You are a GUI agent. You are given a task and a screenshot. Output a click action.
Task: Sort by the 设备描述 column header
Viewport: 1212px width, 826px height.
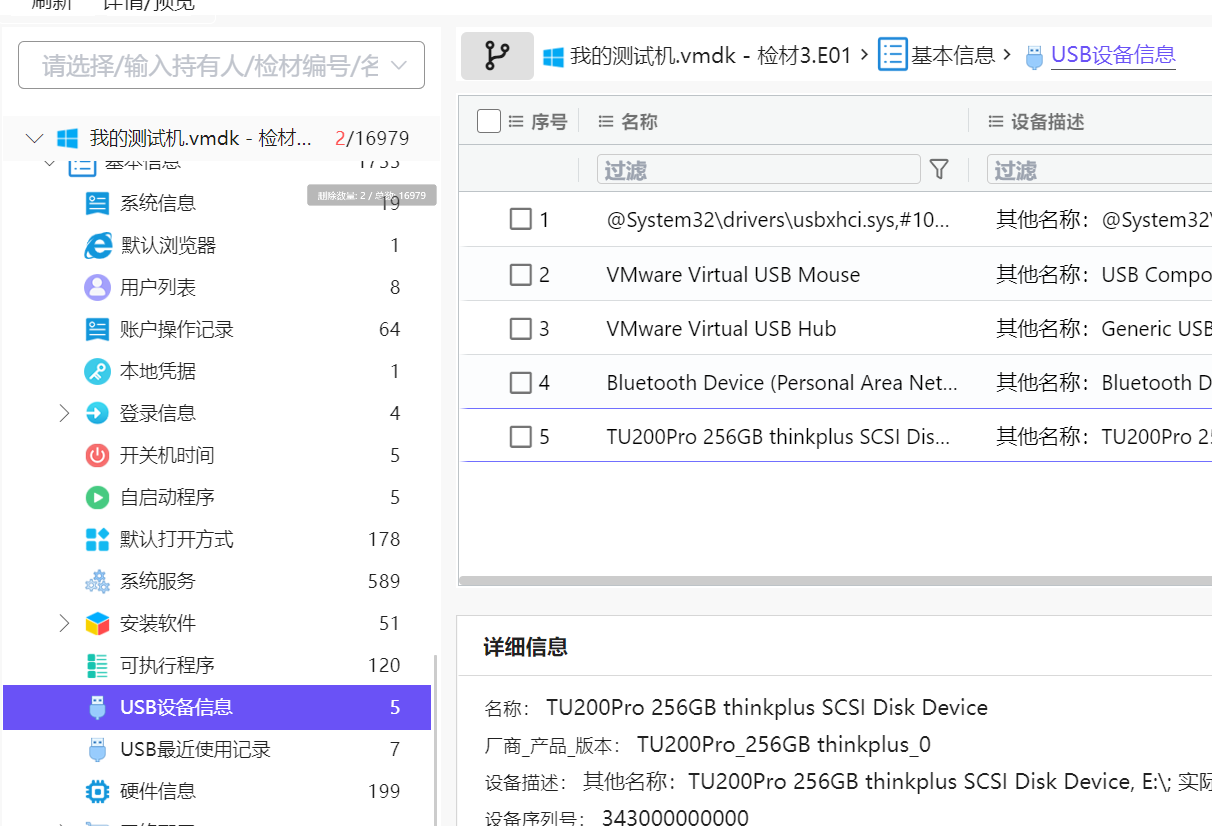(x=1047, y=121)
